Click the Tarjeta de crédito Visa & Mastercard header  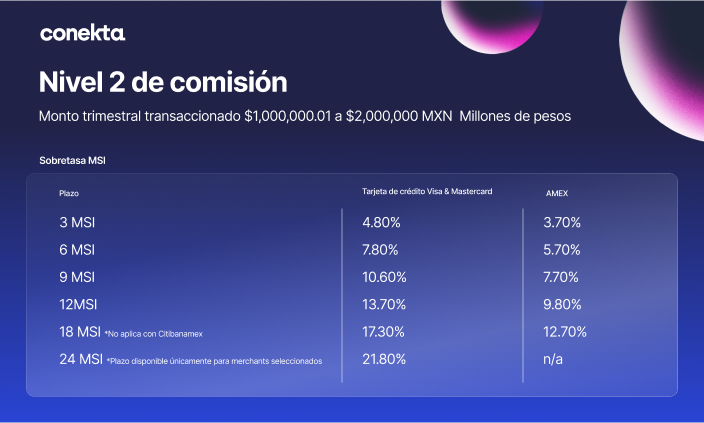(x=427, y=192)
